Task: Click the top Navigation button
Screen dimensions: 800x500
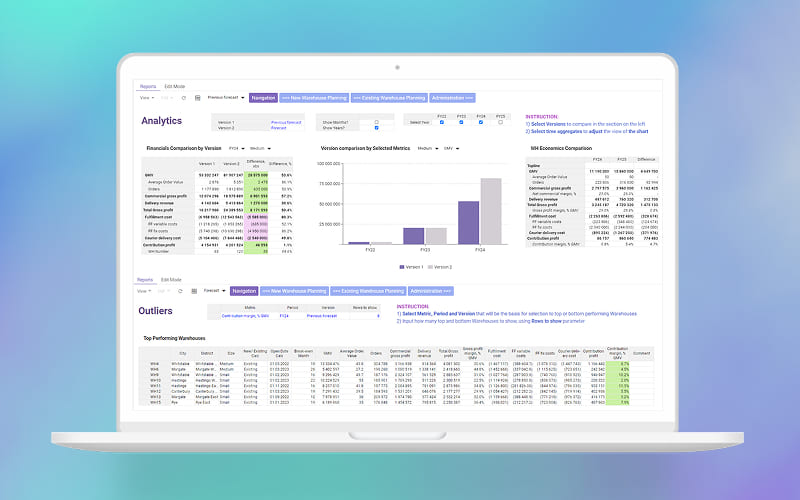Action: click(263, 98)
